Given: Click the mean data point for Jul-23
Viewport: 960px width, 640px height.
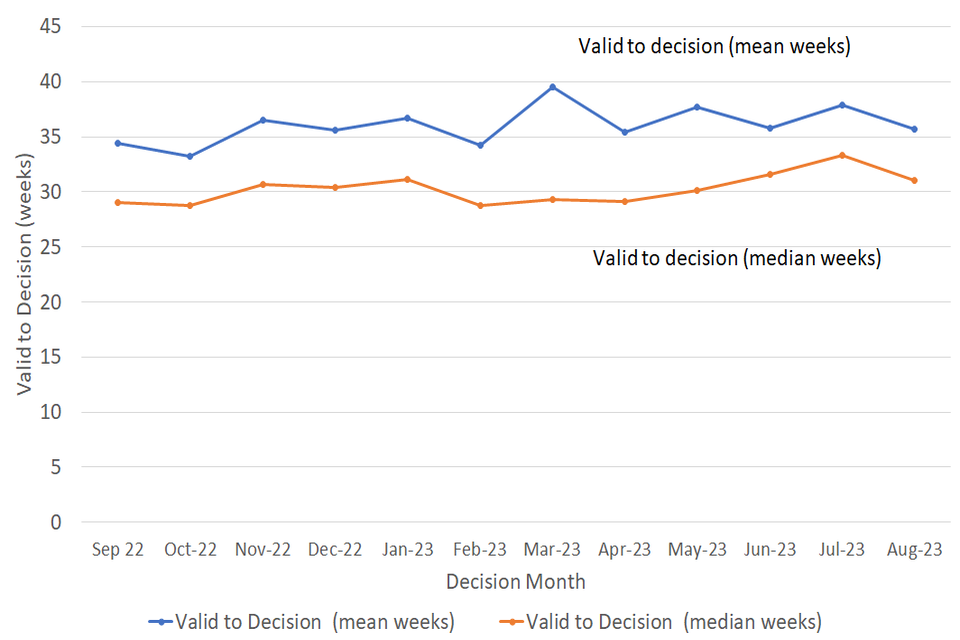Looking at the screenshot, I should pos(842,105).
